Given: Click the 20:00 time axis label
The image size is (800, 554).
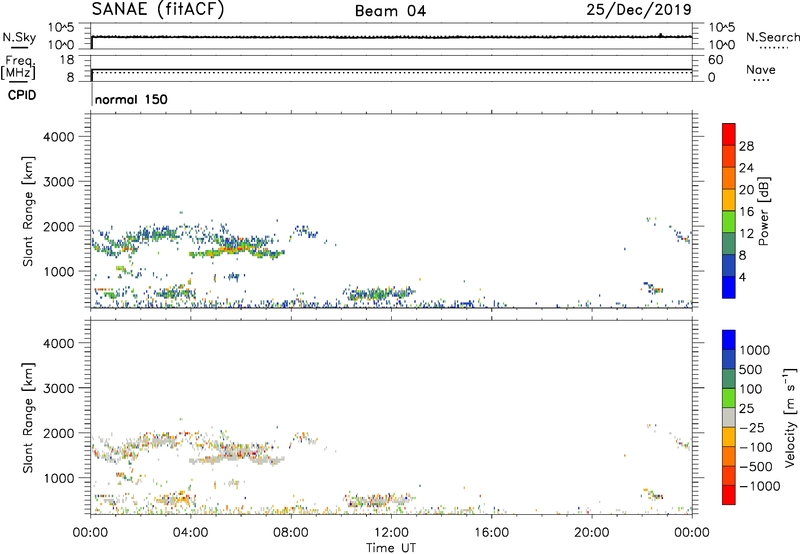Looking at the screenshot, I should point(591,532).
